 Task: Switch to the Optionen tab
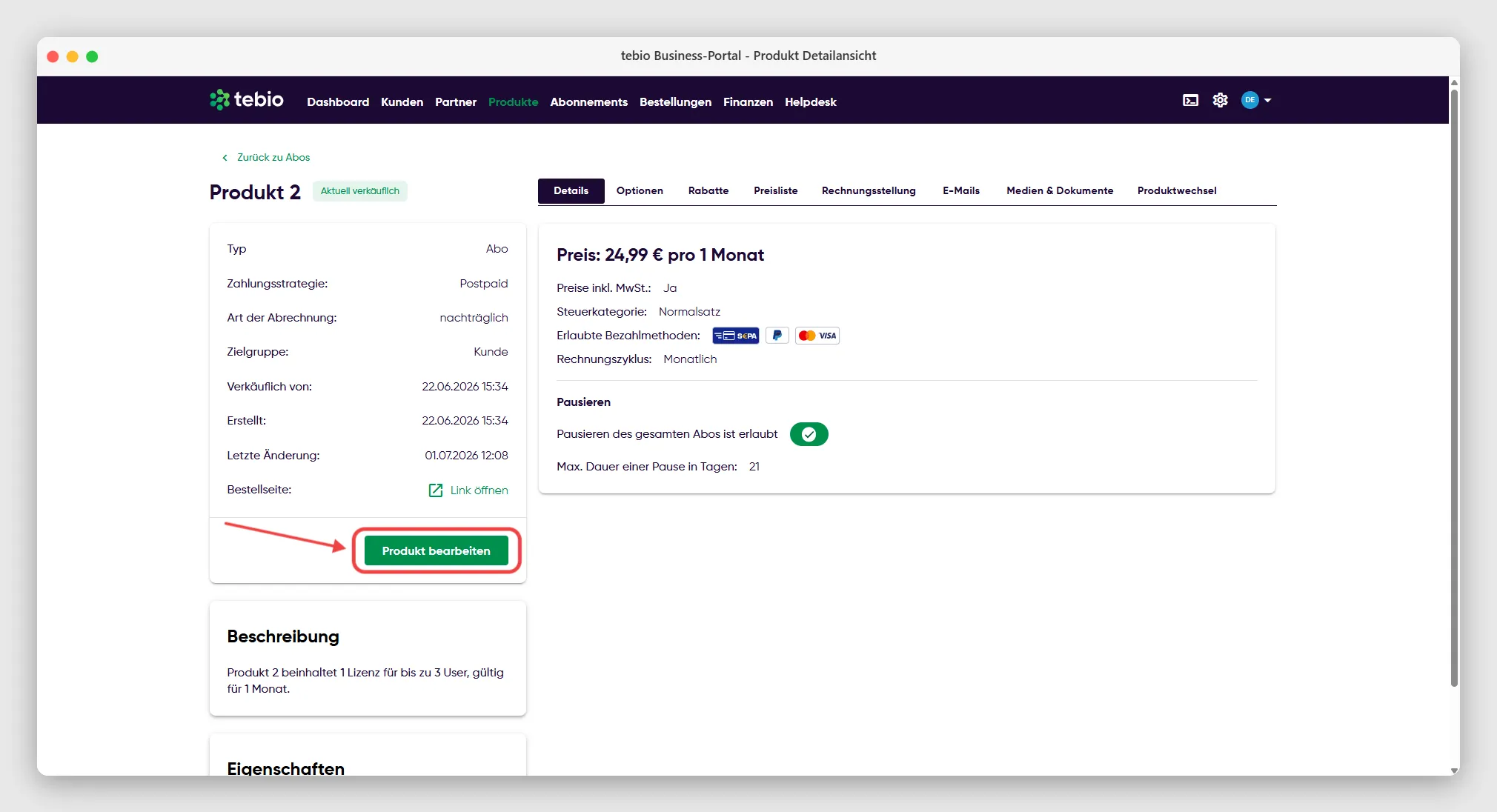640,190
